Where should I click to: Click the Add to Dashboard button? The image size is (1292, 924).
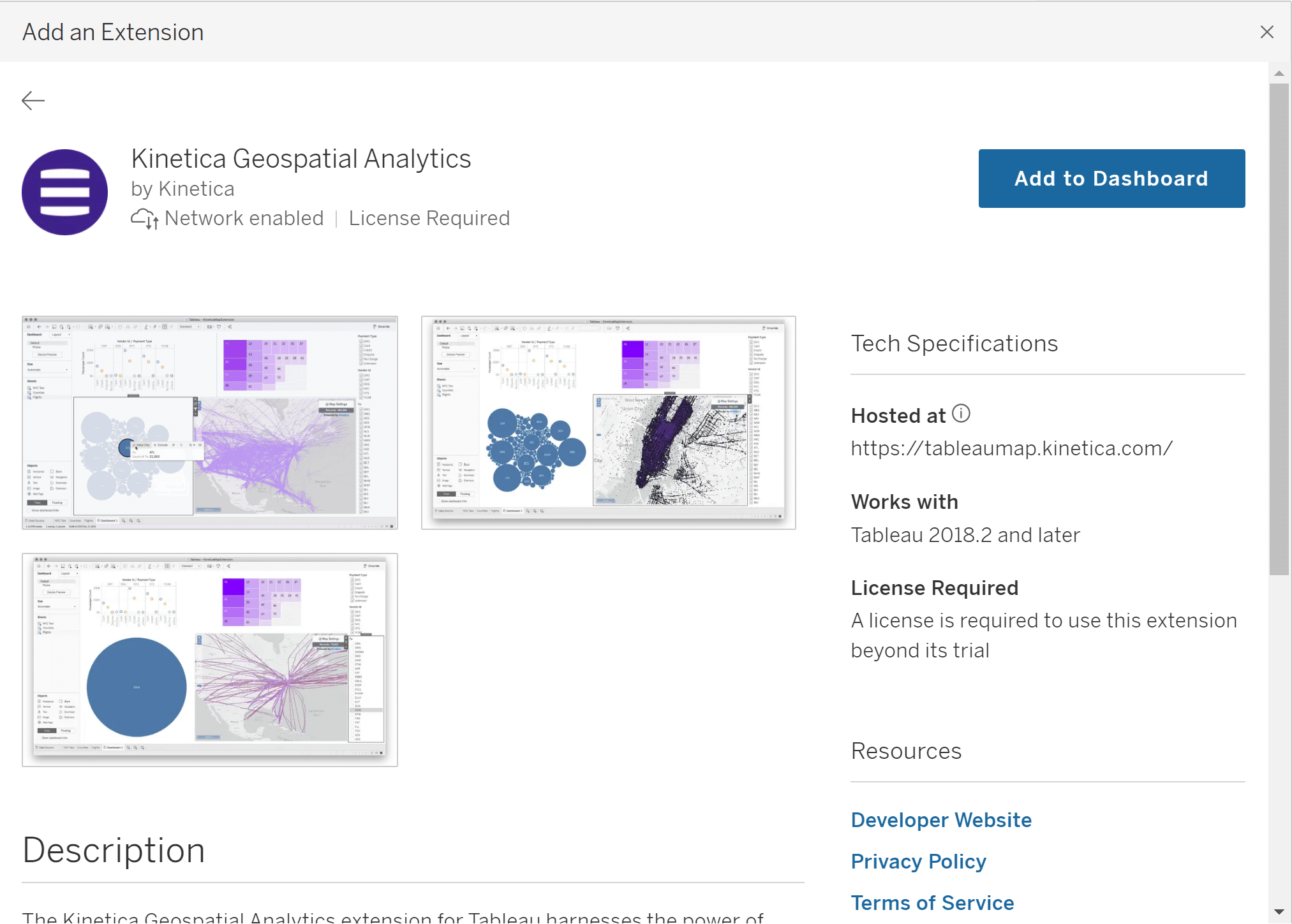pos(1111,178)
